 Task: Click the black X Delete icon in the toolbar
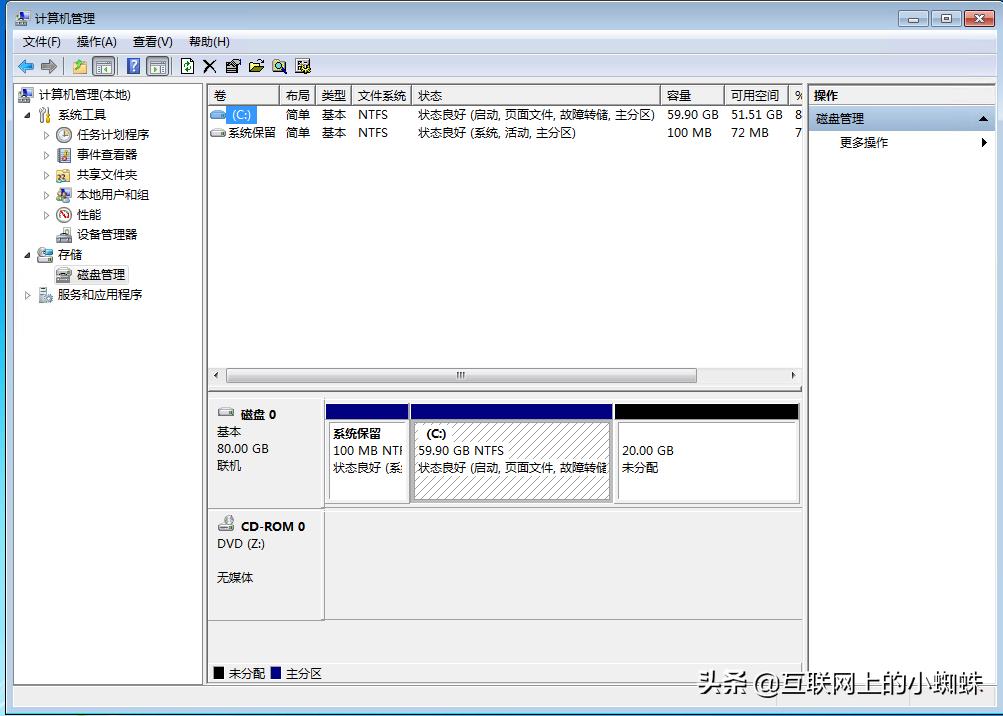pyautogui.click(x=209, y=66)
